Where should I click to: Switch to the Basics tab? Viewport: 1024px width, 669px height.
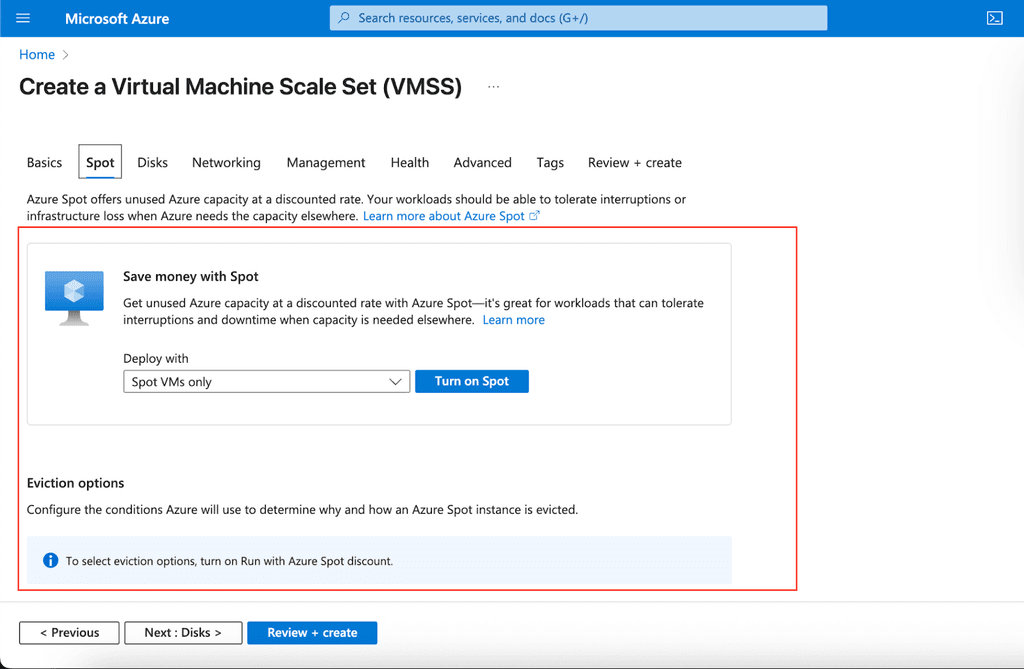[x=44, y=162]
